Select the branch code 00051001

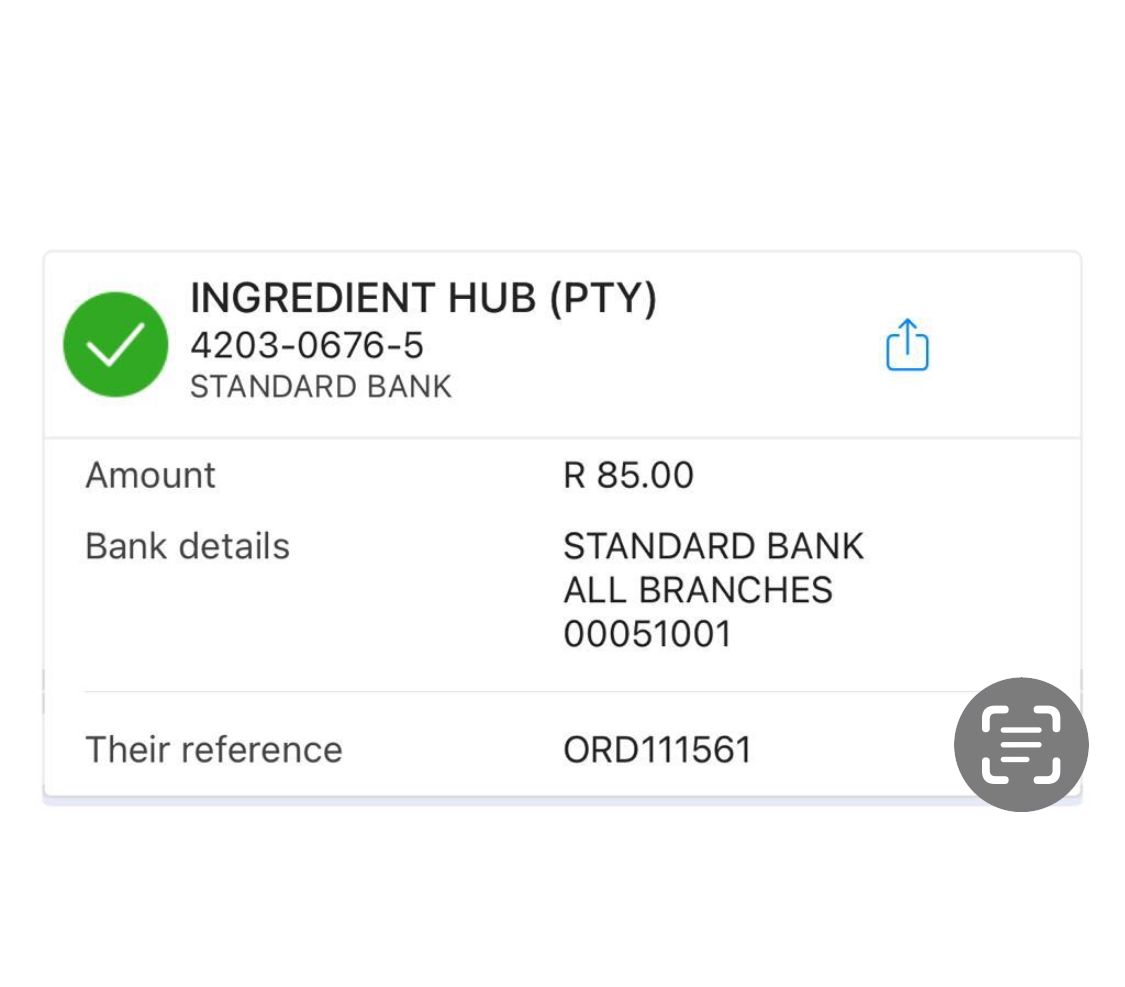tap(647, 634)
